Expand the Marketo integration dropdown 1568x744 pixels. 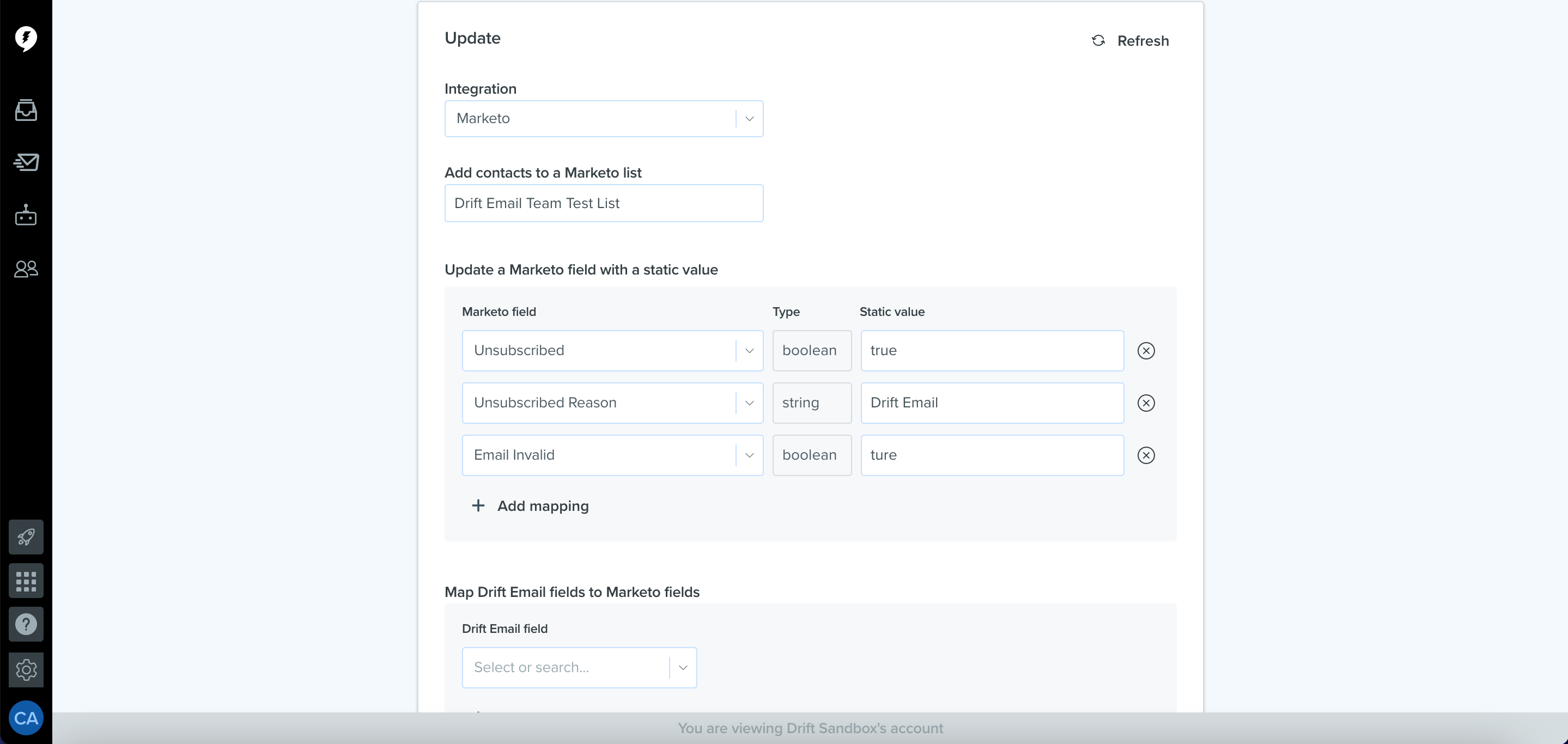pos(603,119)
